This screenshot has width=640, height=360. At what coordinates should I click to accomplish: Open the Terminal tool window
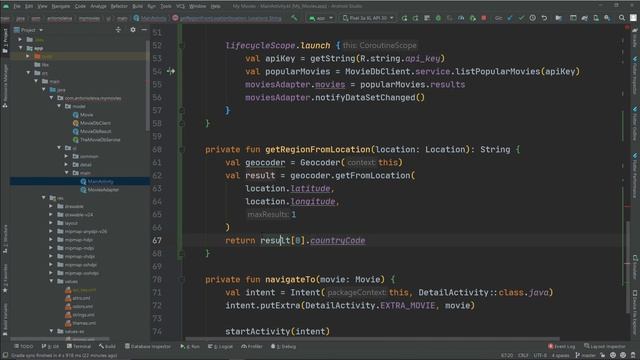pos(79,346)
